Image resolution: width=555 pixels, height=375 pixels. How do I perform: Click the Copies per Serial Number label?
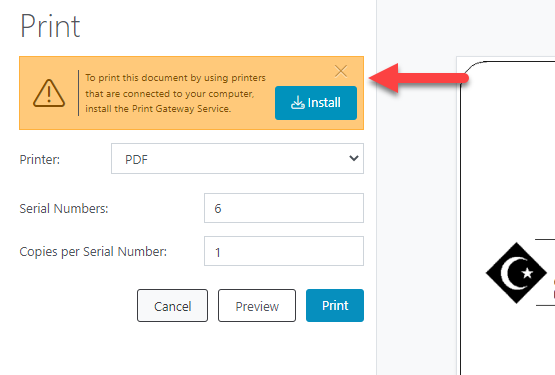93,252
